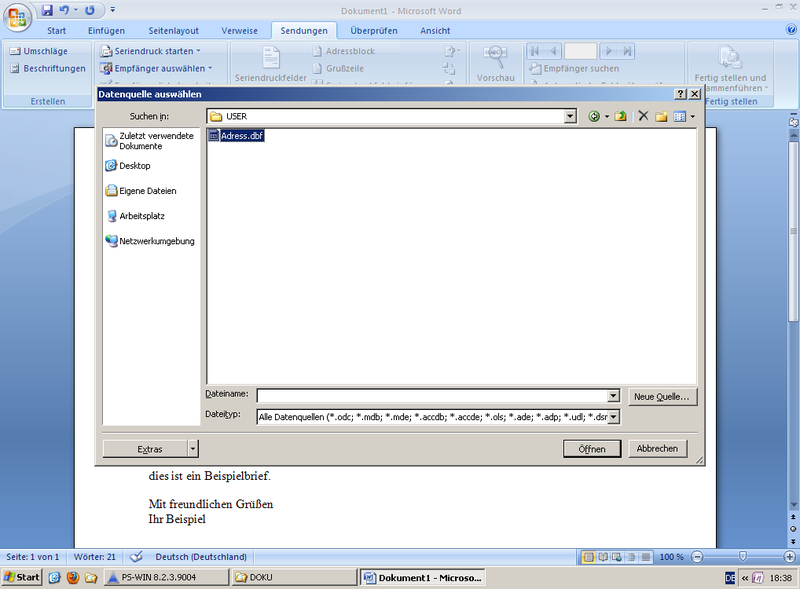This screenshot has width=800, height=589.
Task: Open the Dateityp filter dropdown
Action: (613, 417)
